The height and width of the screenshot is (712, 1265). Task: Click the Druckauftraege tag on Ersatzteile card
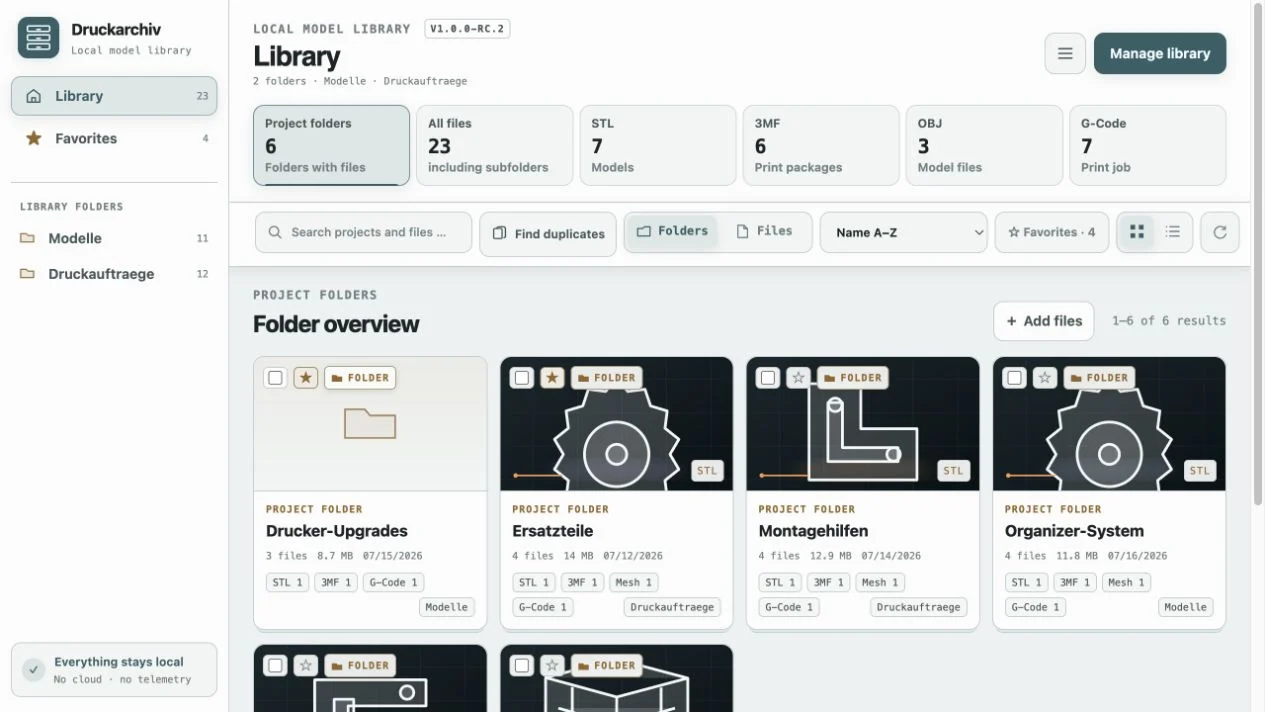click(672, 607)
